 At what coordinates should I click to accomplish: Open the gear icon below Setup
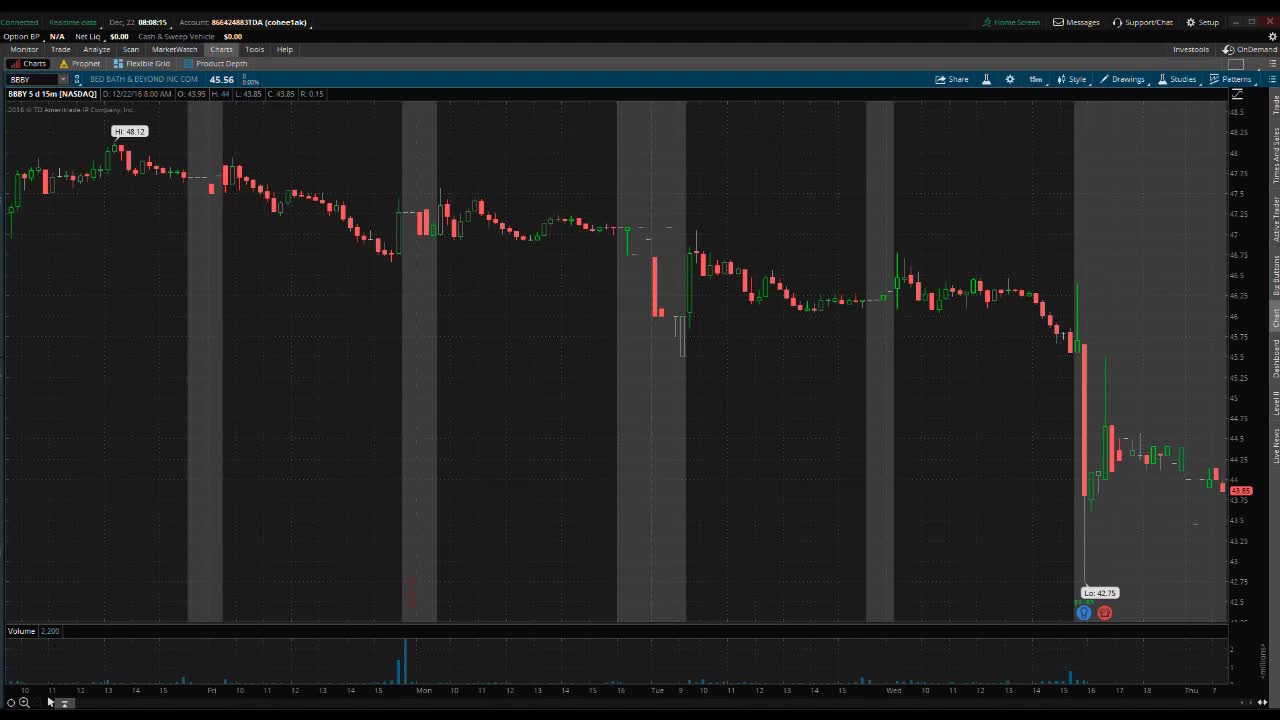1272,36
